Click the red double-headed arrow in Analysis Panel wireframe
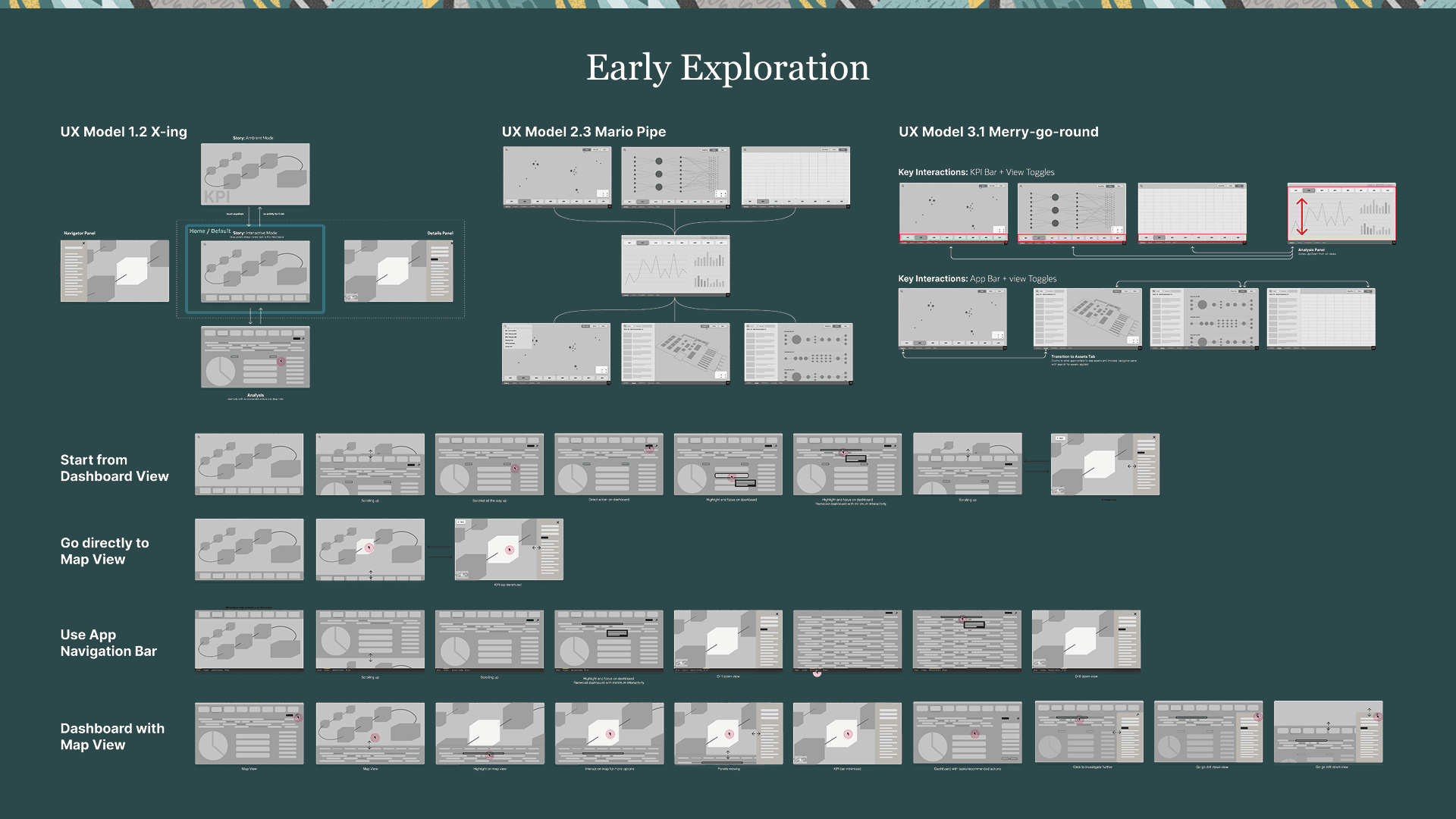The width and height of the screenshot is (1456, 819). [1301, 217]
